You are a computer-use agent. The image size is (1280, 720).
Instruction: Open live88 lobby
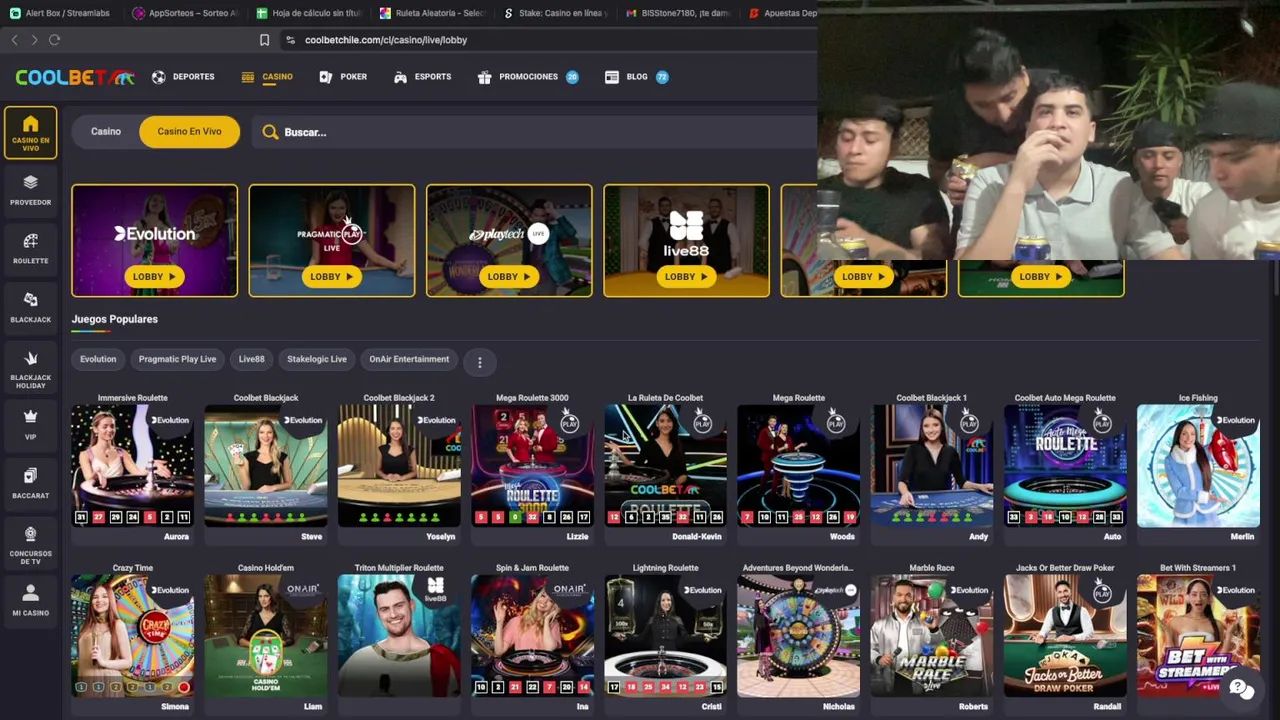[686, 241]
